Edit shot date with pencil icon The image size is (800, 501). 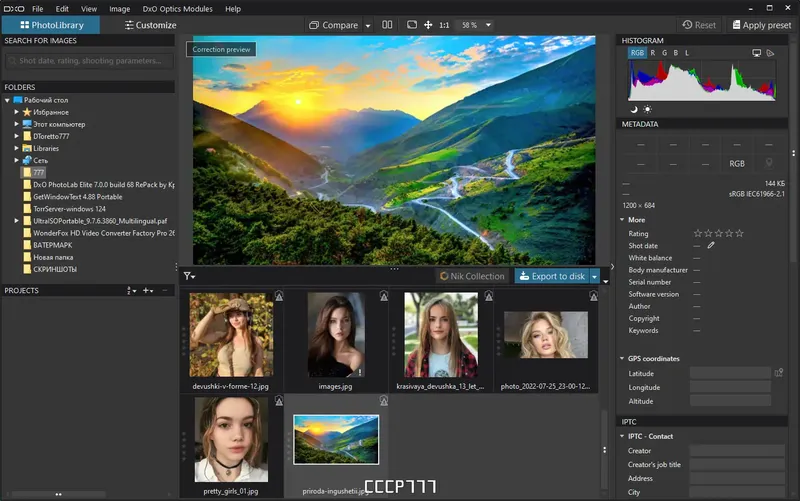711,245
